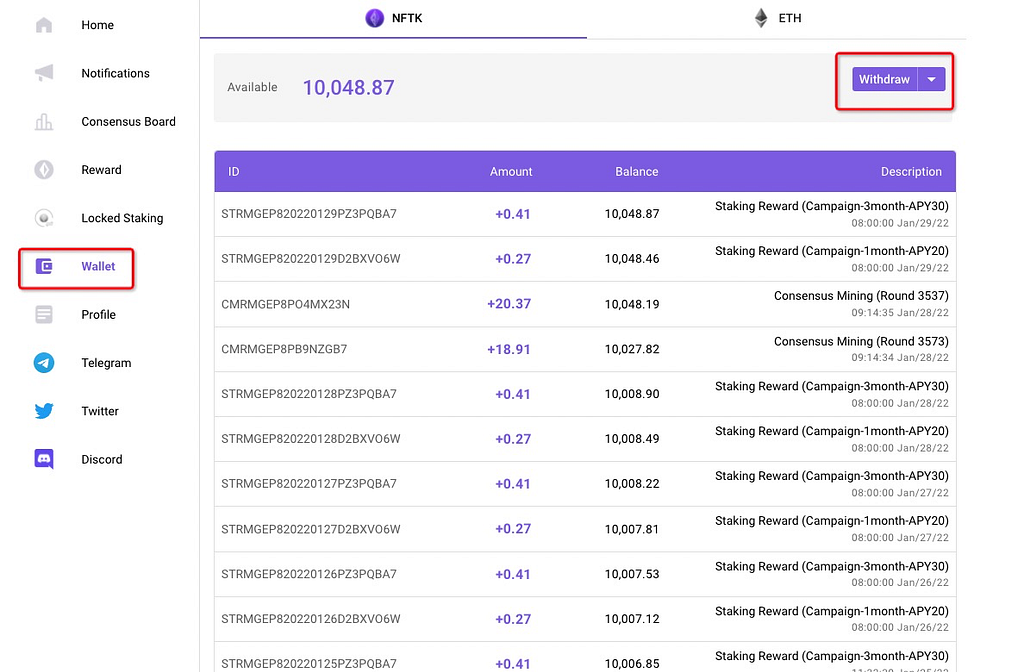Screen dimensions: 1024x672
Task: Select transaction ID CMRMGEP8PO4MX23N
Action: coord(285,304)
